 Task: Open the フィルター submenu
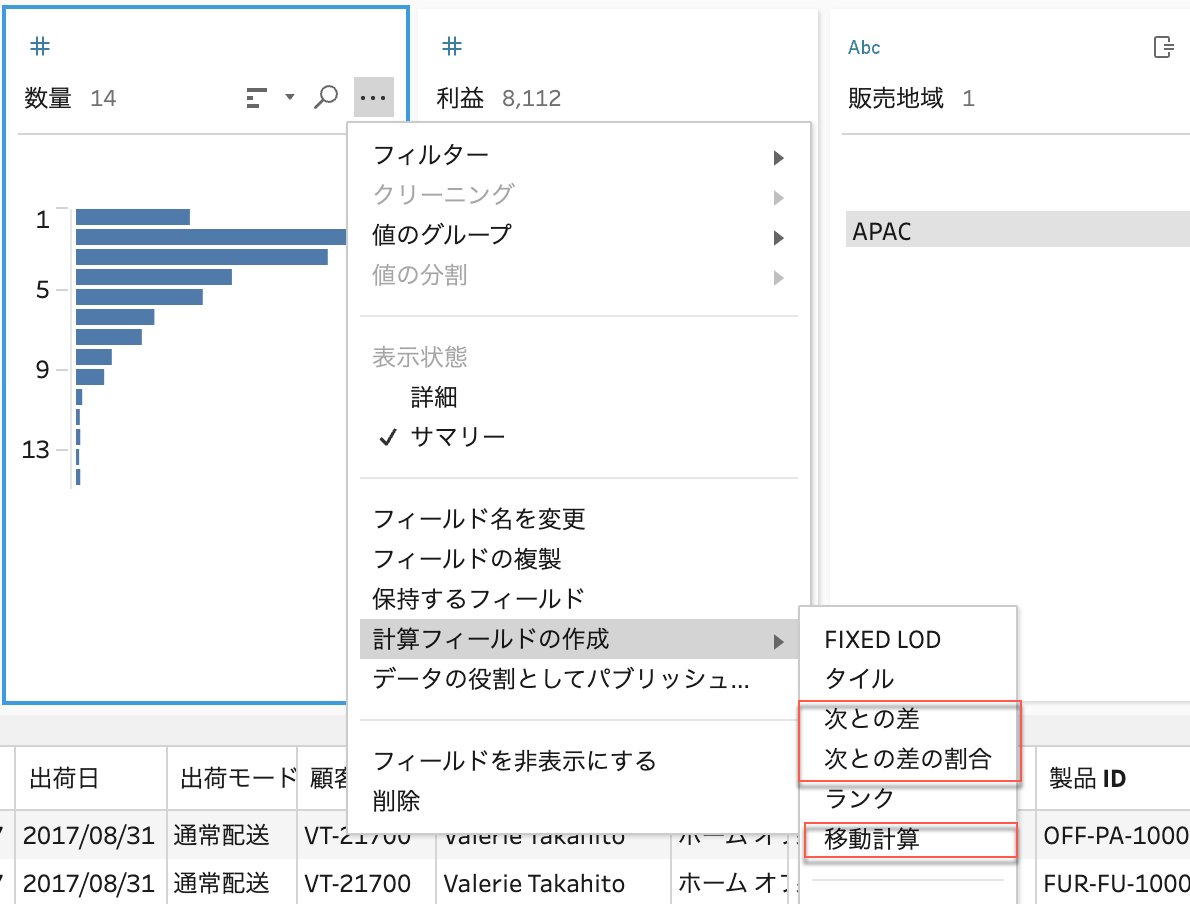click(x=578, y=156)
